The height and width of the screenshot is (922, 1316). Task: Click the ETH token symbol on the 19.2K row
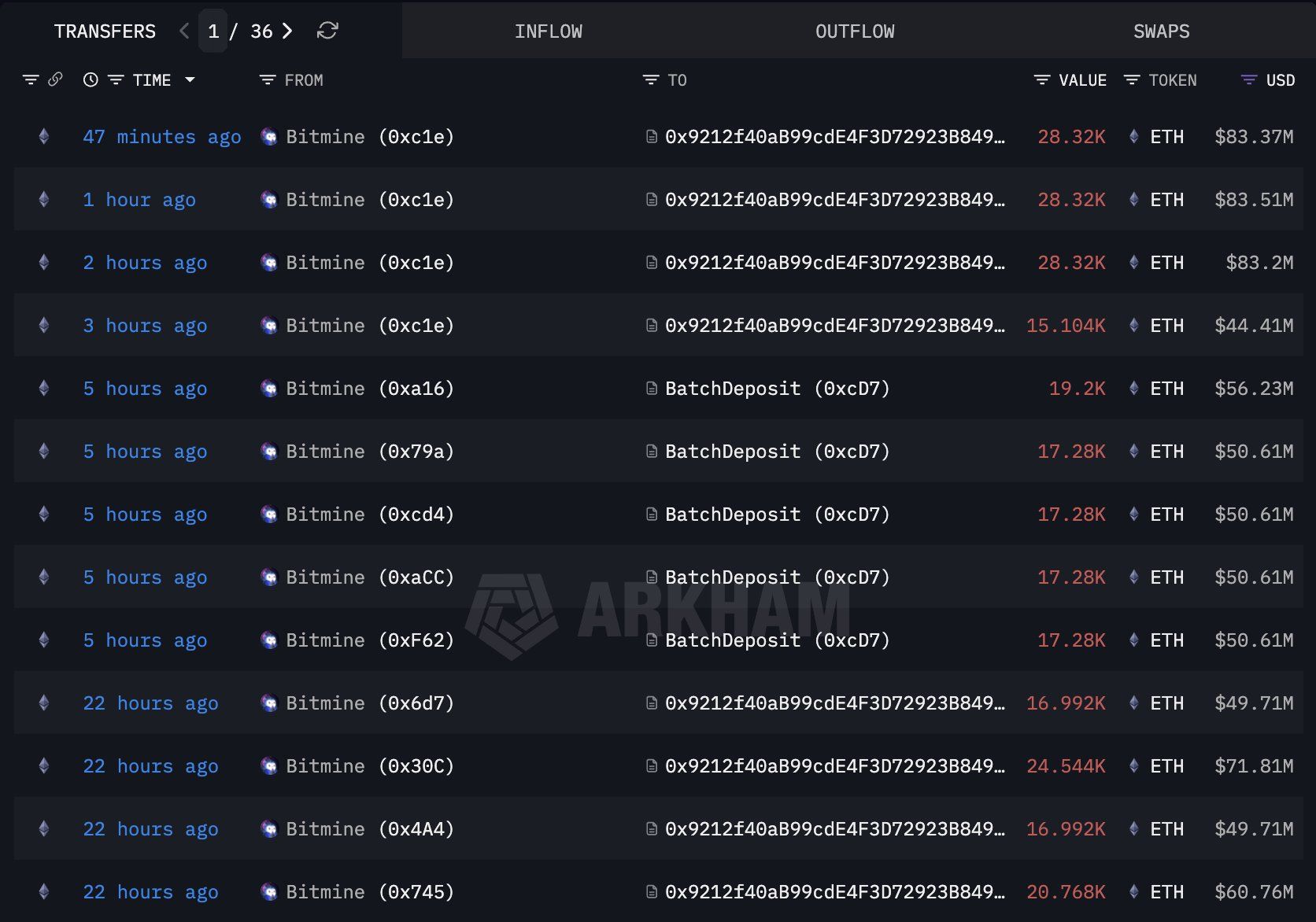[x=1167, y=388]
